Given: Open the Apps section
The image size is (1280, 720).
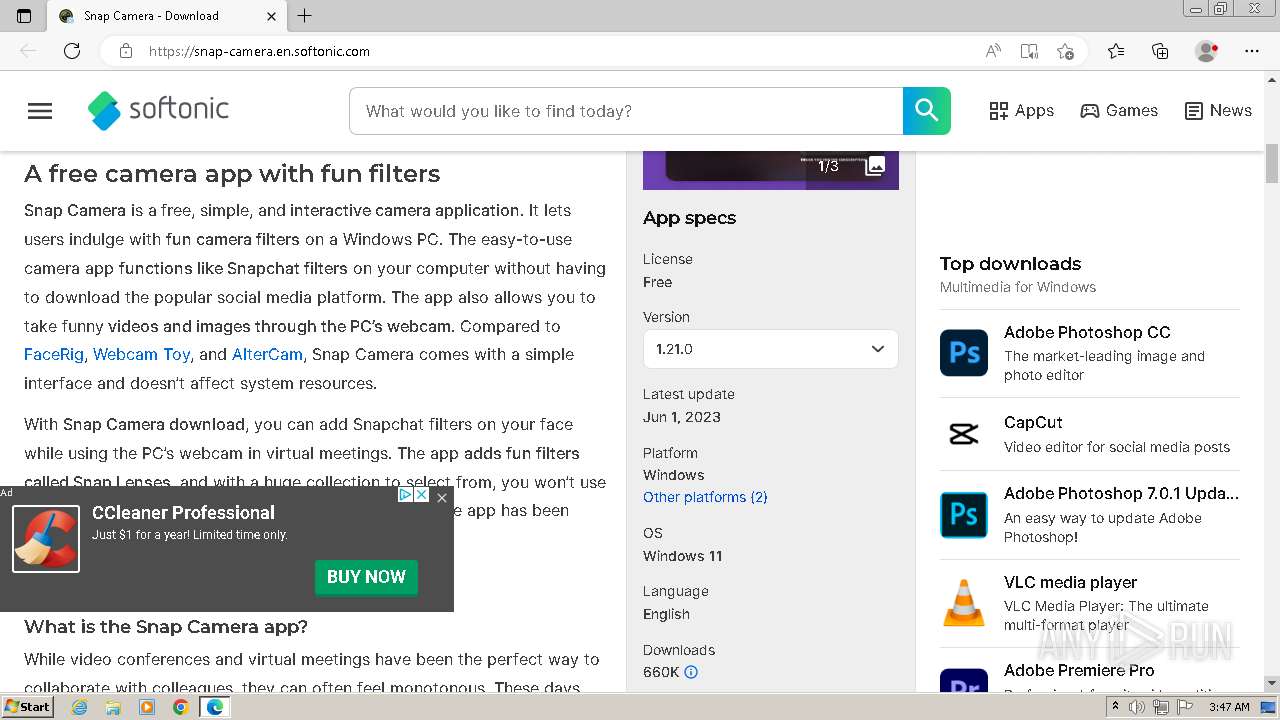Looking at the screenshot, I should (1021, 111).
